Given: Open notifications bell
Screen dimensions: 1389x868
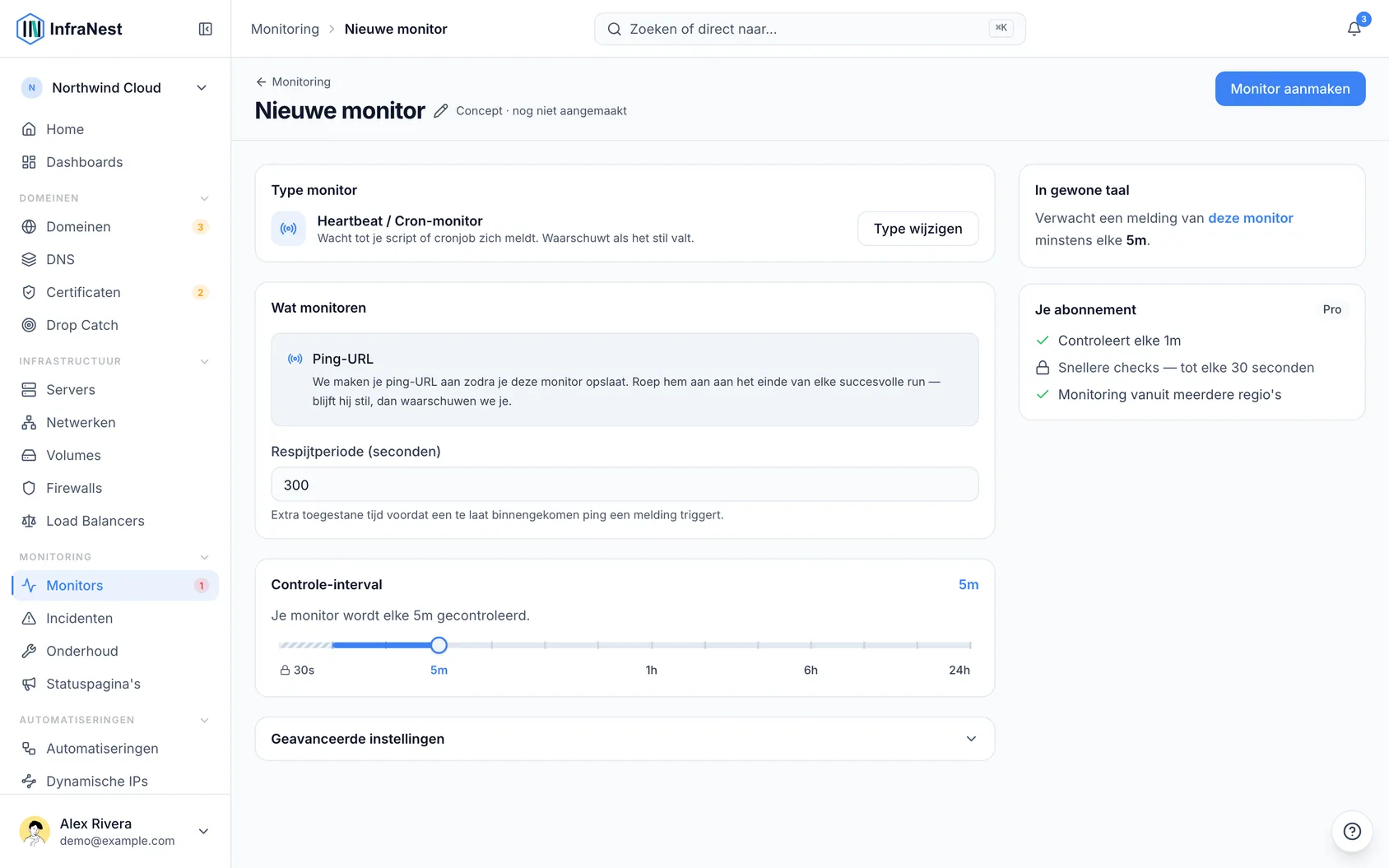Looking at the screenshot, I should [1354, 29].
